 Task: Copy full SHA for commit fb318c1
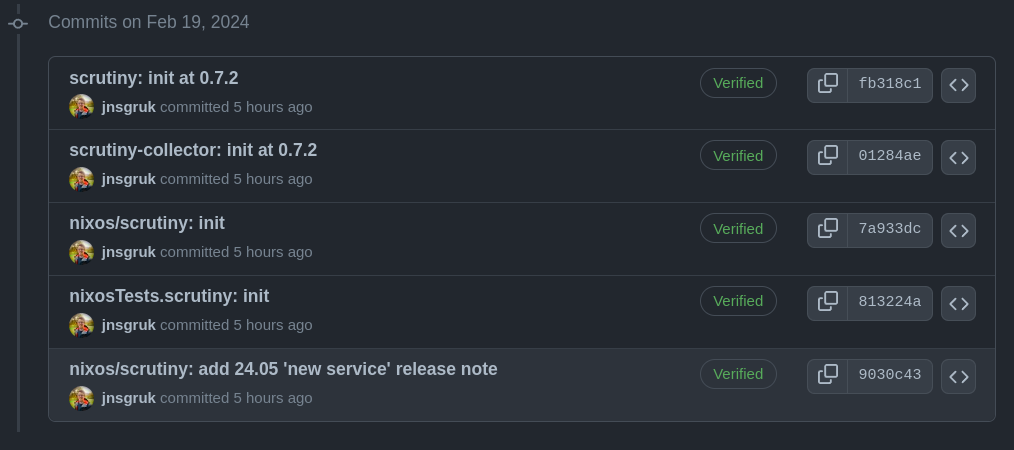coord(828,84)
